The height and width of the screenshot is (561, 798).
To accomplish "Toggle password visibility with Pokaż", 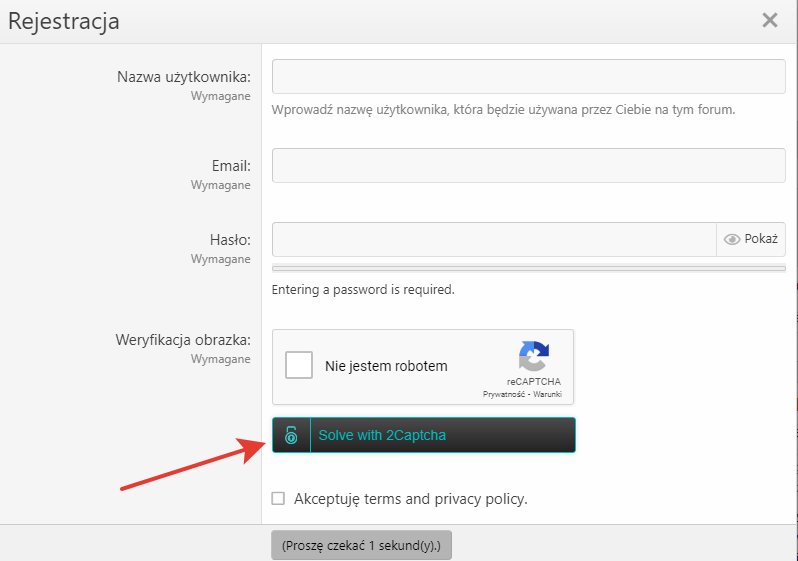I will pos(751,240).
